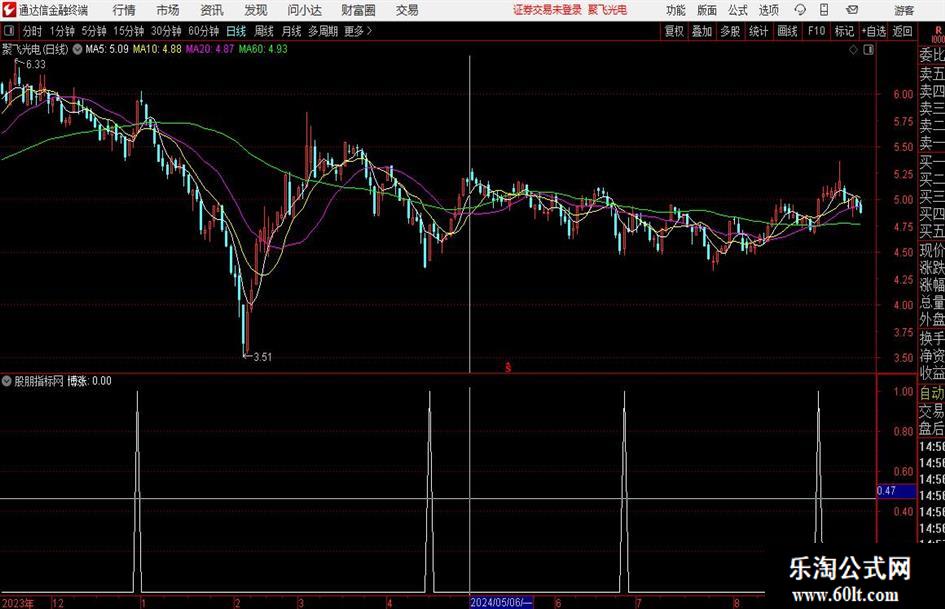Click the 2023年 timeline label
Image resolution: width=945 pixels, height=609 pixels.
pyautogui.click(x=18, y=603)
